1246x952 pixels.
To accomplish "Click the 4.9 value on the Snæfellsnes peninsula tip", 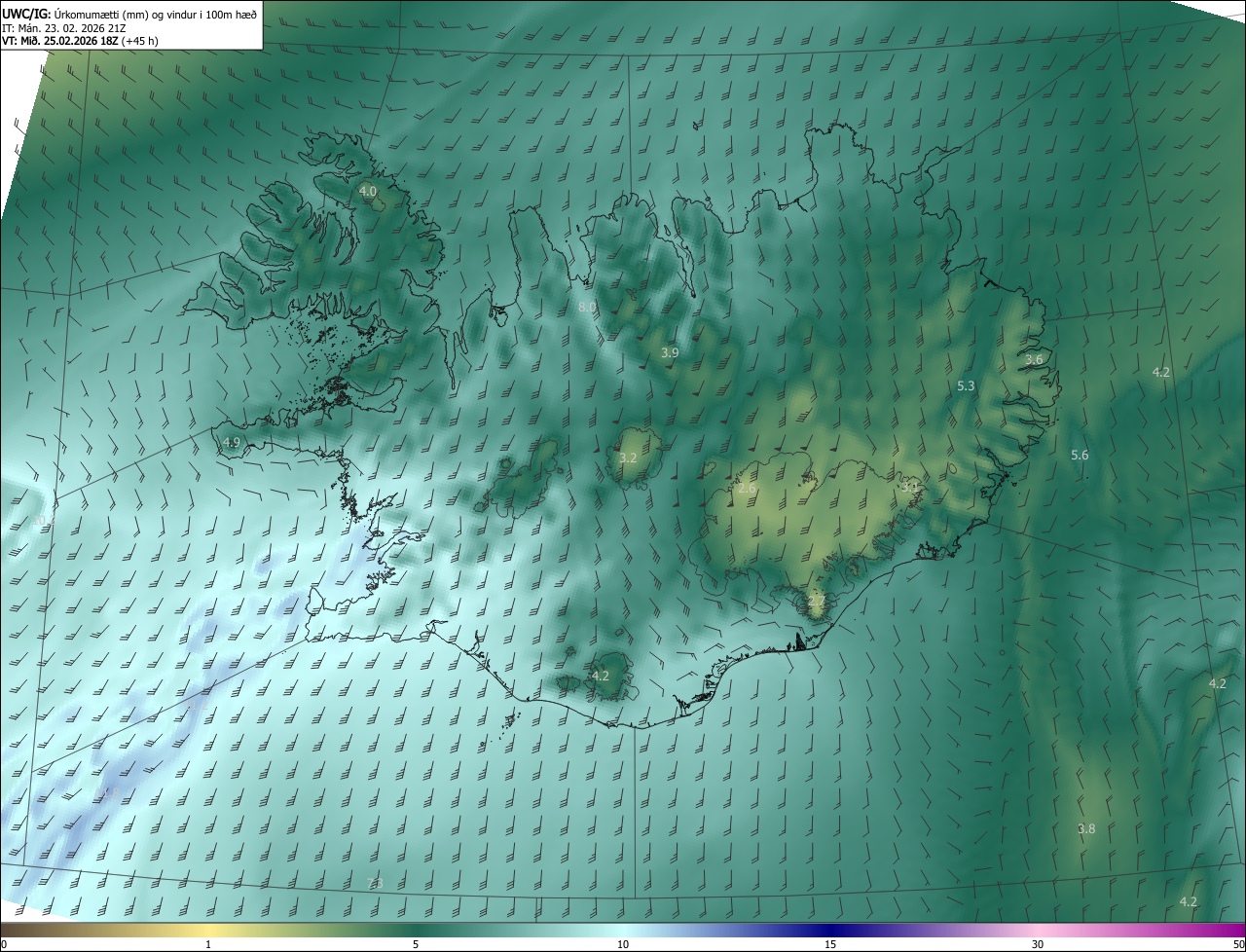I will [232, 442].
